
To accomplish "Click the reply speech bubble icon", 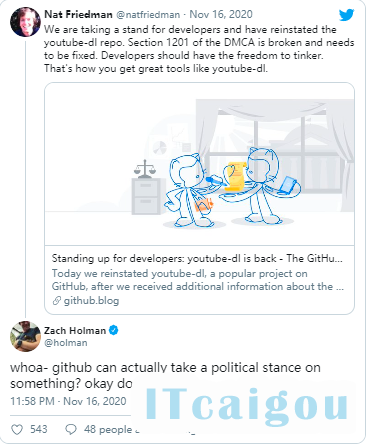I will 71,429.
